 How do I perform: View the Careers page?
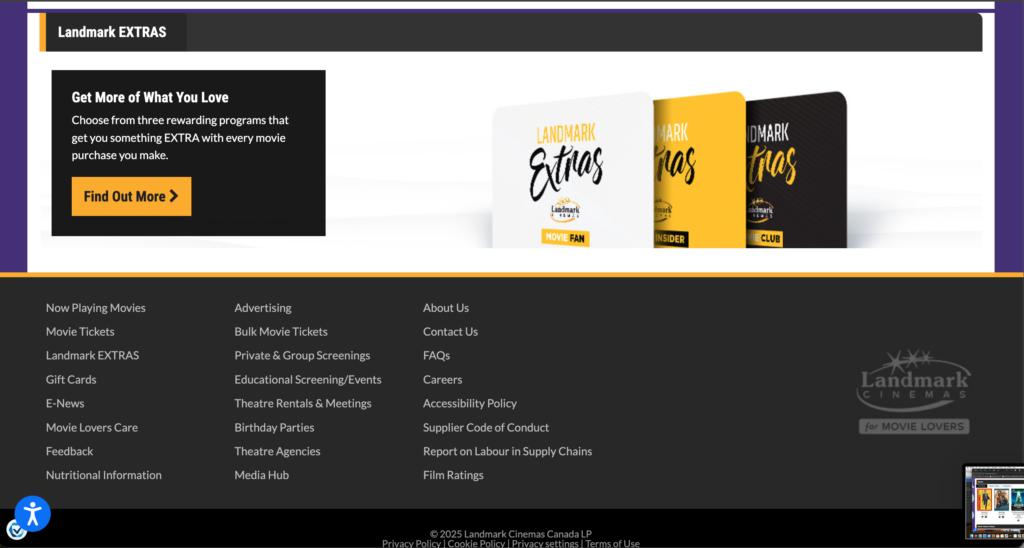[443, 379]
